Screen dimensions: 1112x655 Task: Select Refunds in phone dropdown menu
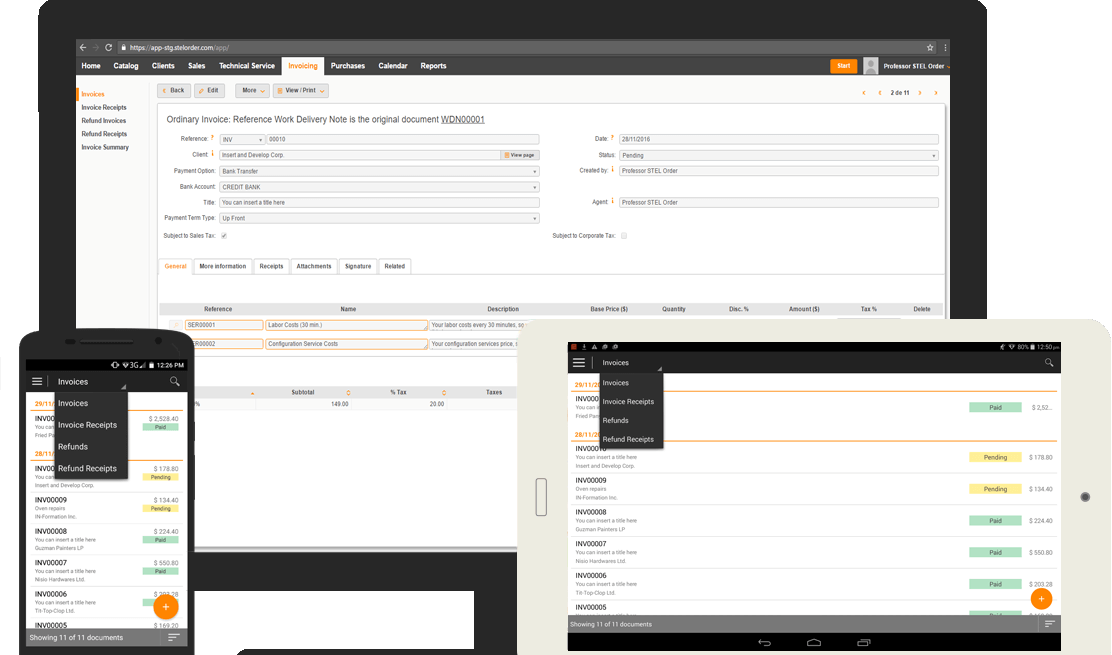tap(73, 447)
